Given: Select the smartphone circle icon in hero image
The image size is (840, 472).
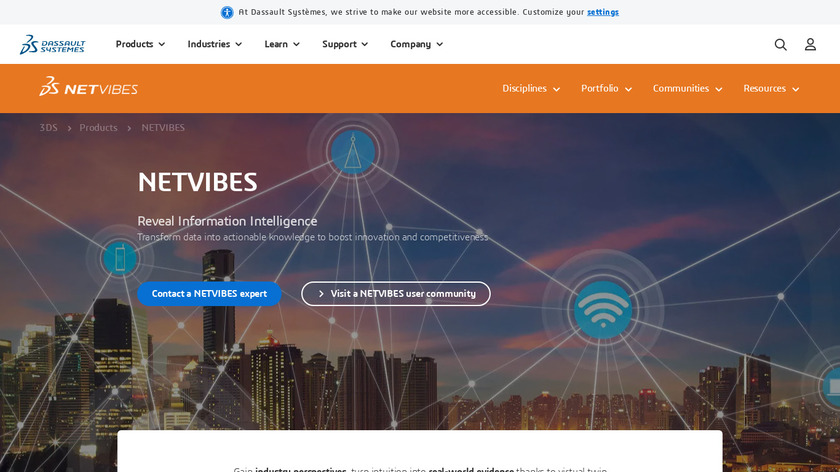Looking at the screenshot, I should pyautogui.click(x=119, y=258).
